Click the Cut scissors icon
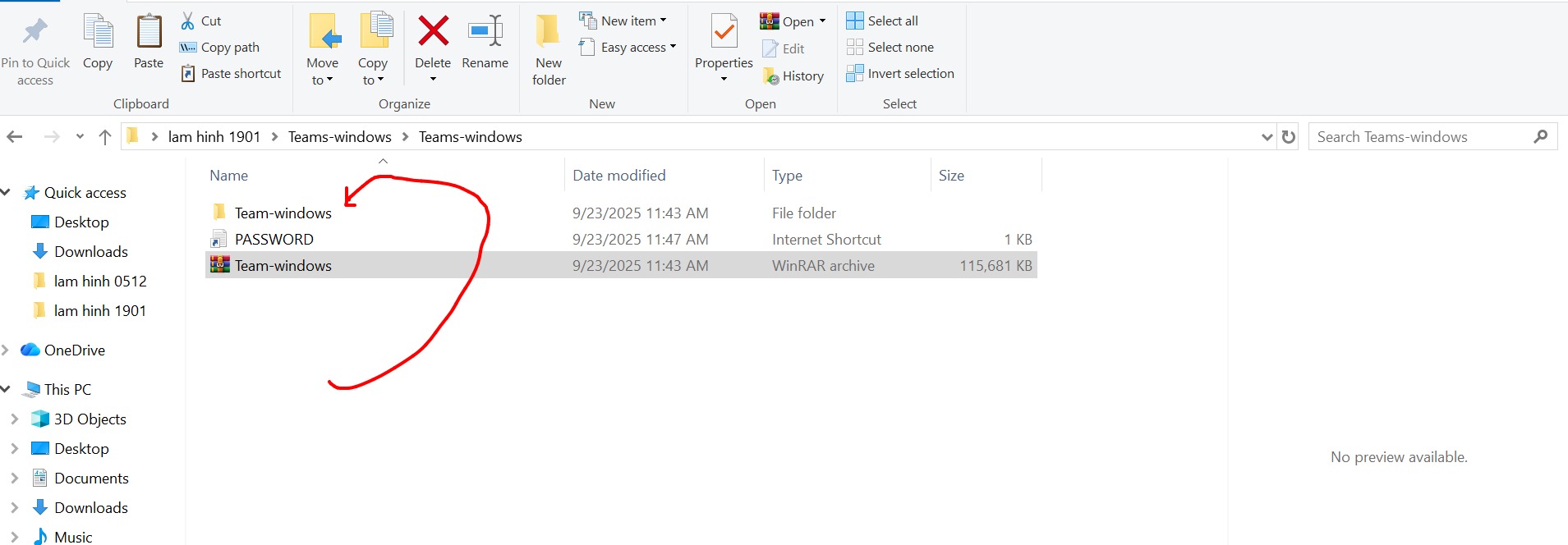Viewport: 1568px width, 545px height. [x=188, y=21]
